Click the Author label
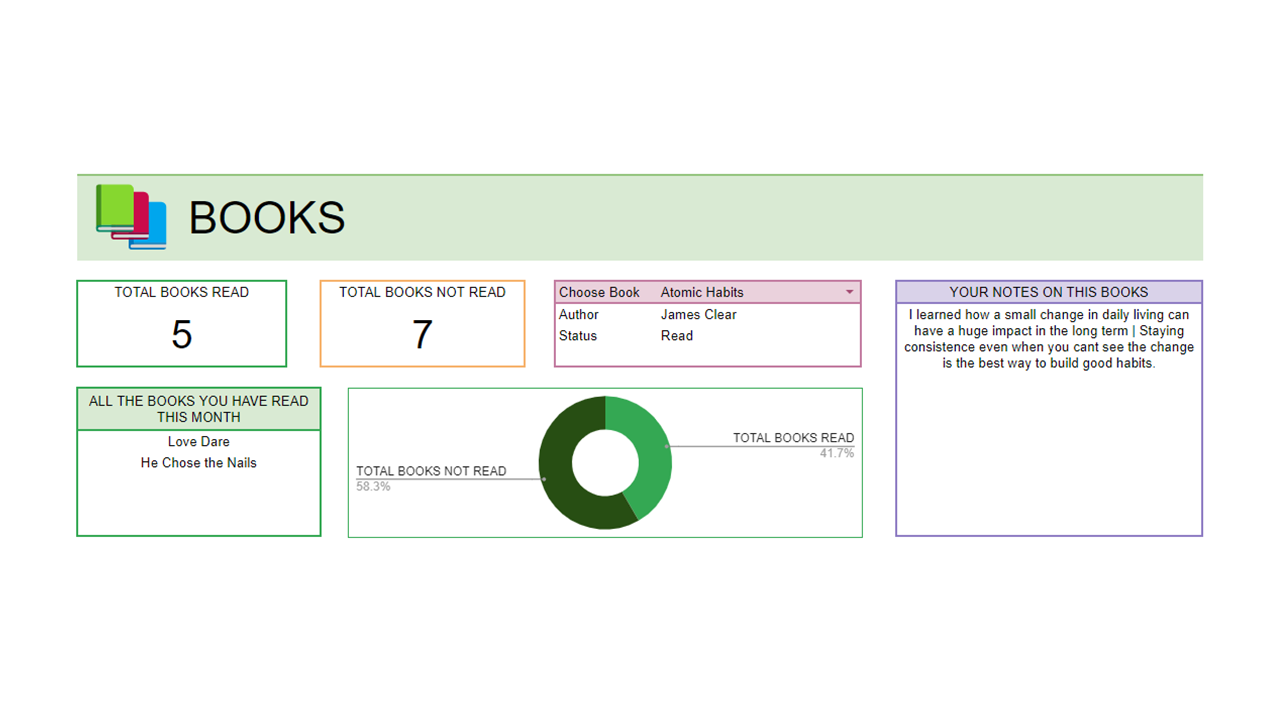This screenshot has height=720, width=1280. [x=578, y=314]
